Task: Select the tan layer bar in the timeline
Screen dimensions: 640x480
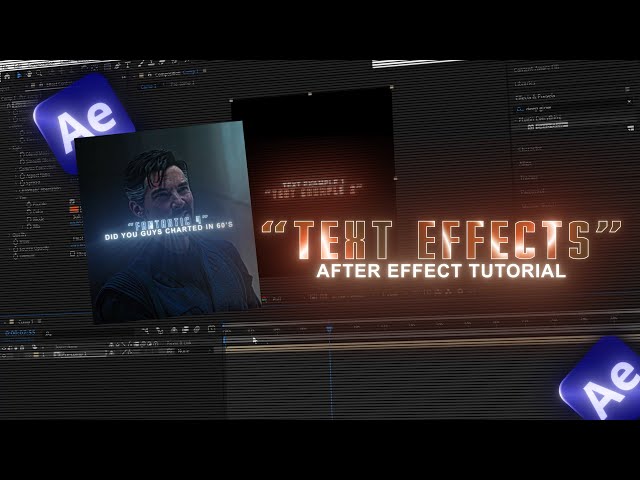Action: pos(432,345)
